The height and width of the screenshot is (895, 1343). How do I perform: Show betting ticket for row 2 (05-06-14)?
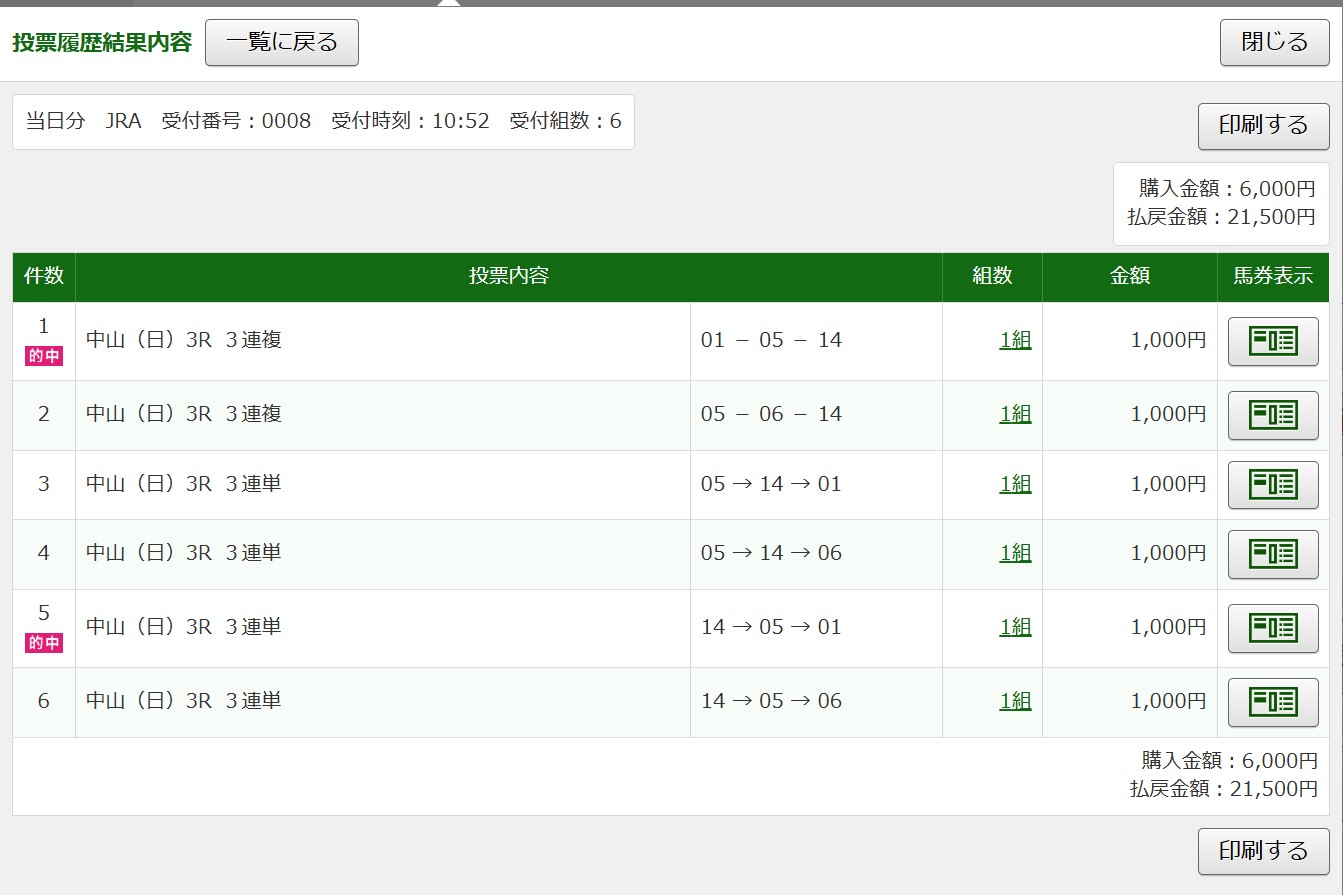tap(1272, 415)
